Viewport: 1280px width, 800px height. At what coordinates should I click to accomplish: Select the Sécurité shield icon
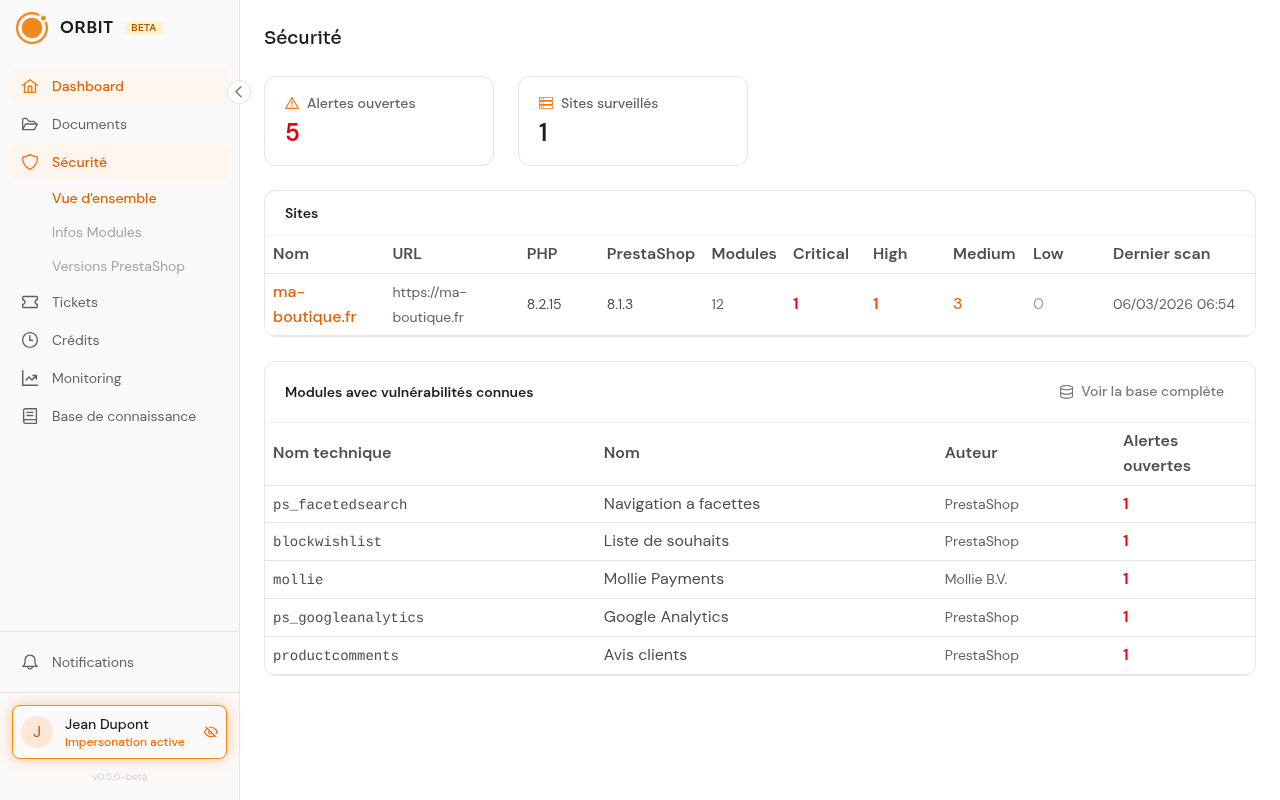click(30, 162)
